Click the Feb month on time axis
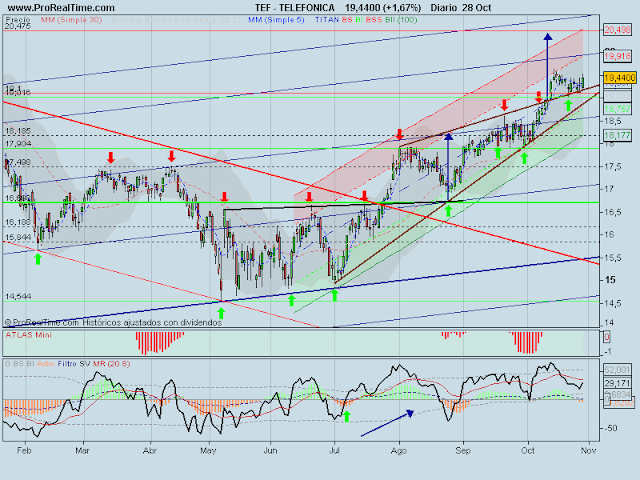This screenshot has width=640, height=480. pos(24,451)
